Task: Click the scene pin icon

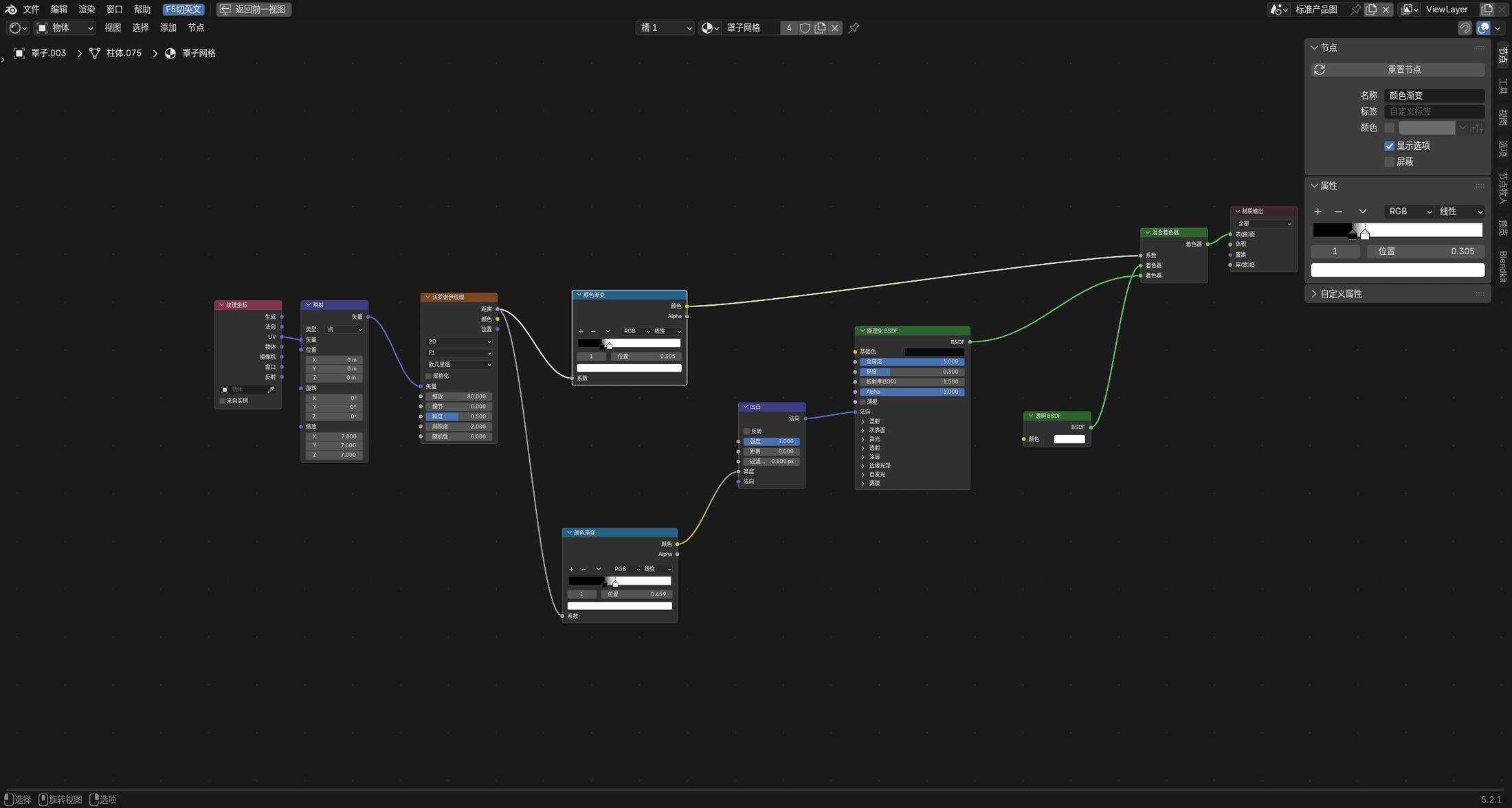Action: point(1355,10)
